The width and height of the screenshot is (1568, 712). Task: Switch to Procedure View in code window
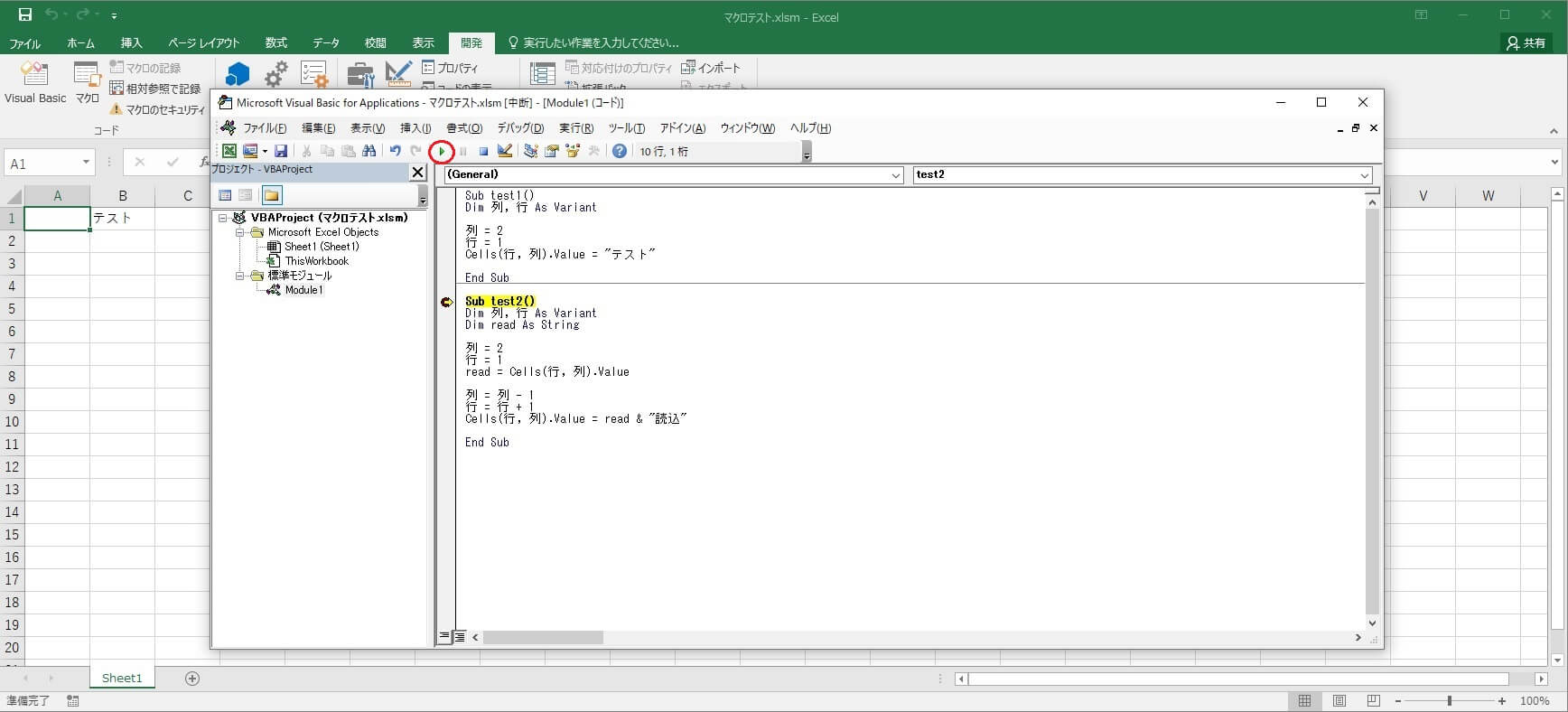point(444,637)
